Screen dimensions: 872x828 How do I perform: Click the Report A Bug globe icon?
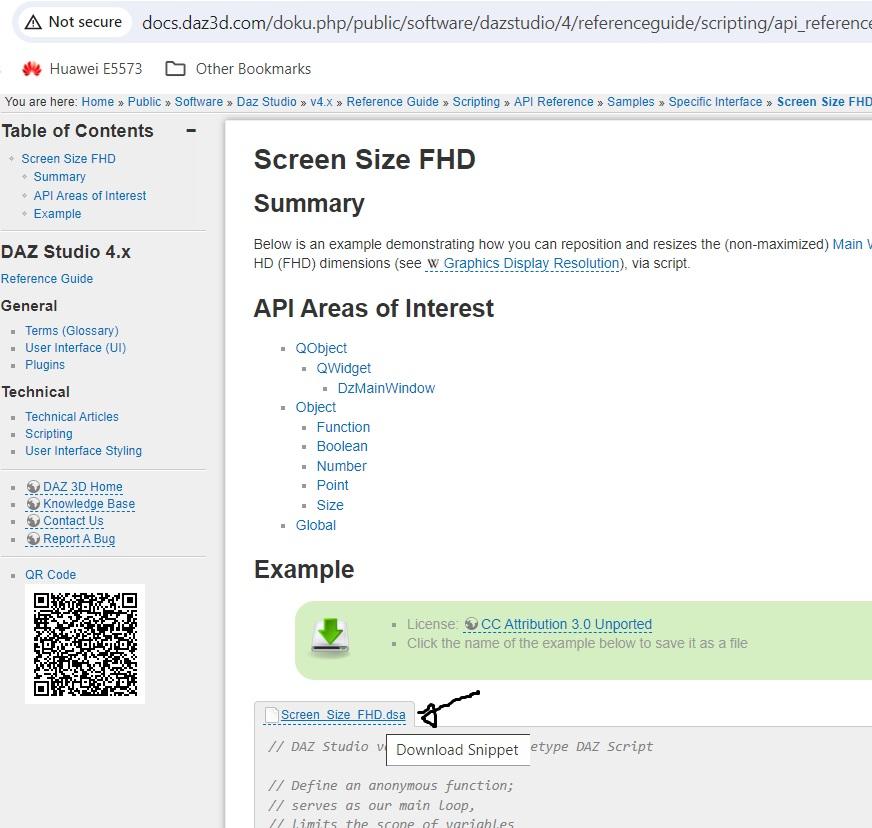click(33, 539)
